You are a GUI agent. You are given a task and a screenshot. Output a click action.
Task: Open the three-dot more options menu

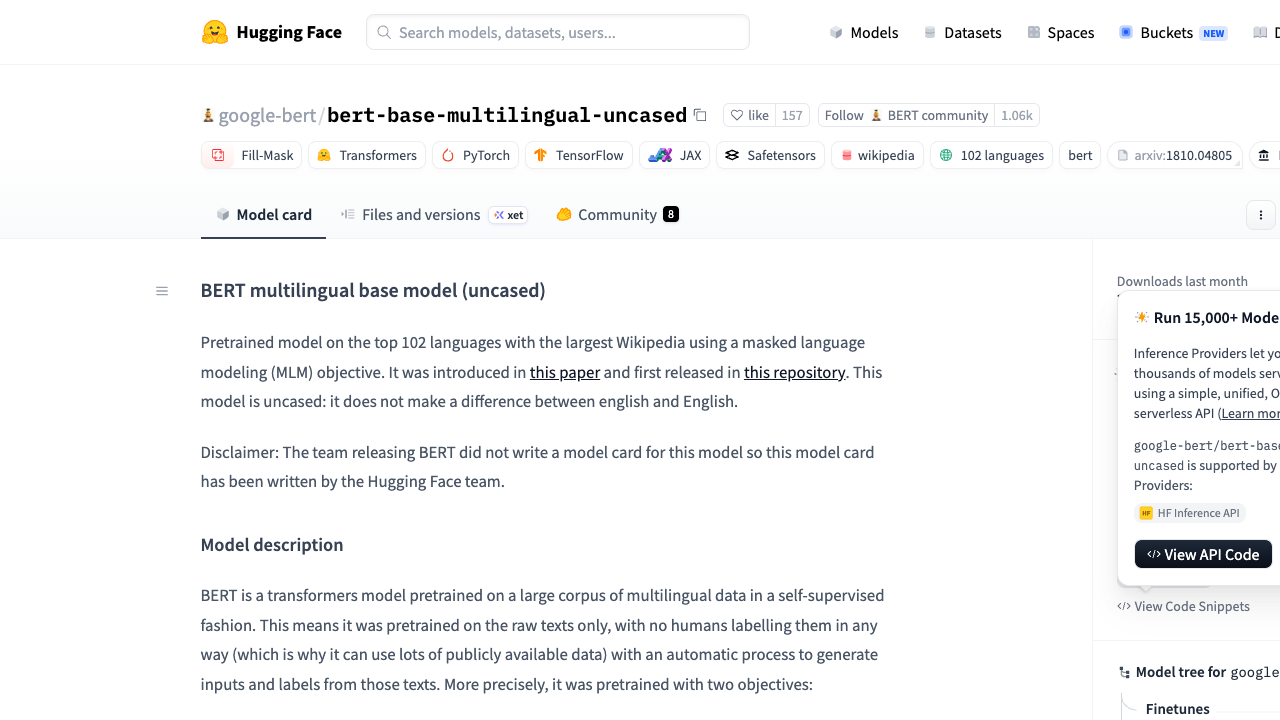(1261, 215)
